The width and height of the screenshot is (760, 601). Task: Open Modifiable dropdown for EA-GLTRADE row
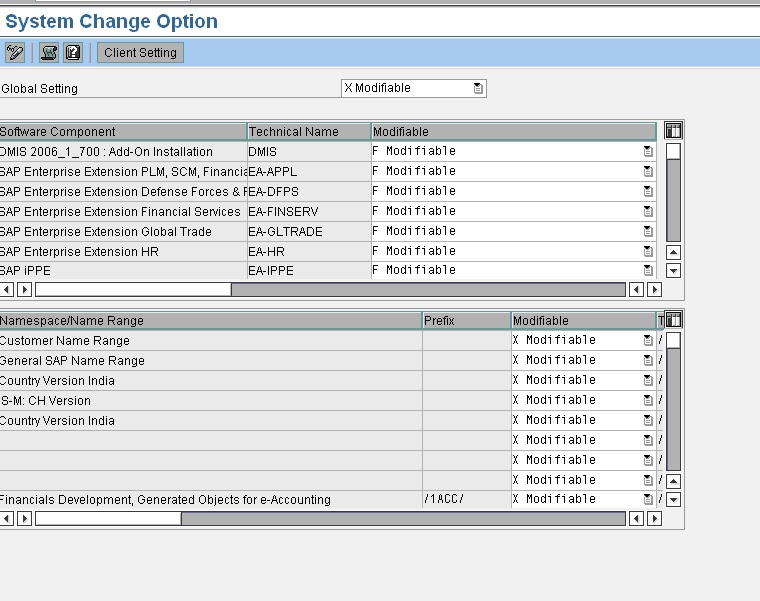648,231
